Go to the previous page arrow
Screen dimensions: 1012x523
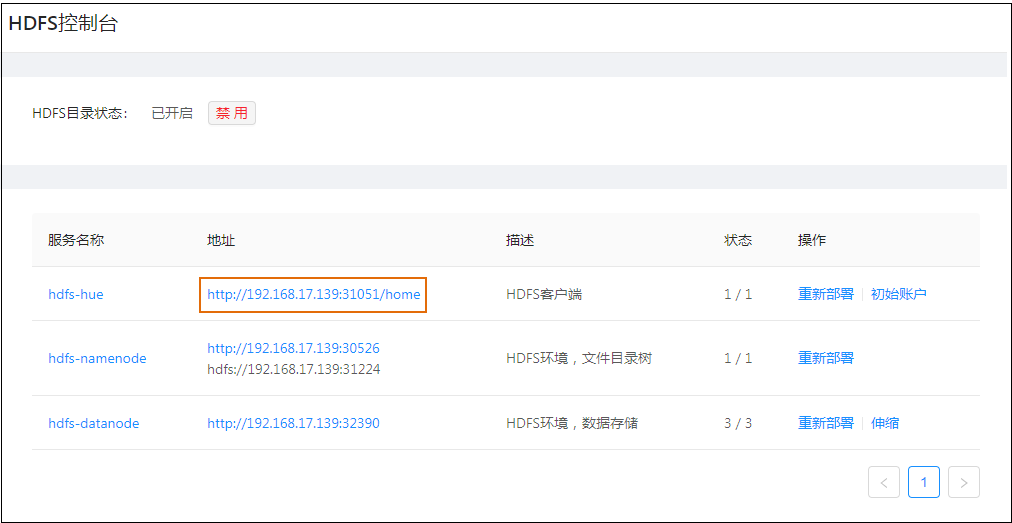click(x=884, y=482)
